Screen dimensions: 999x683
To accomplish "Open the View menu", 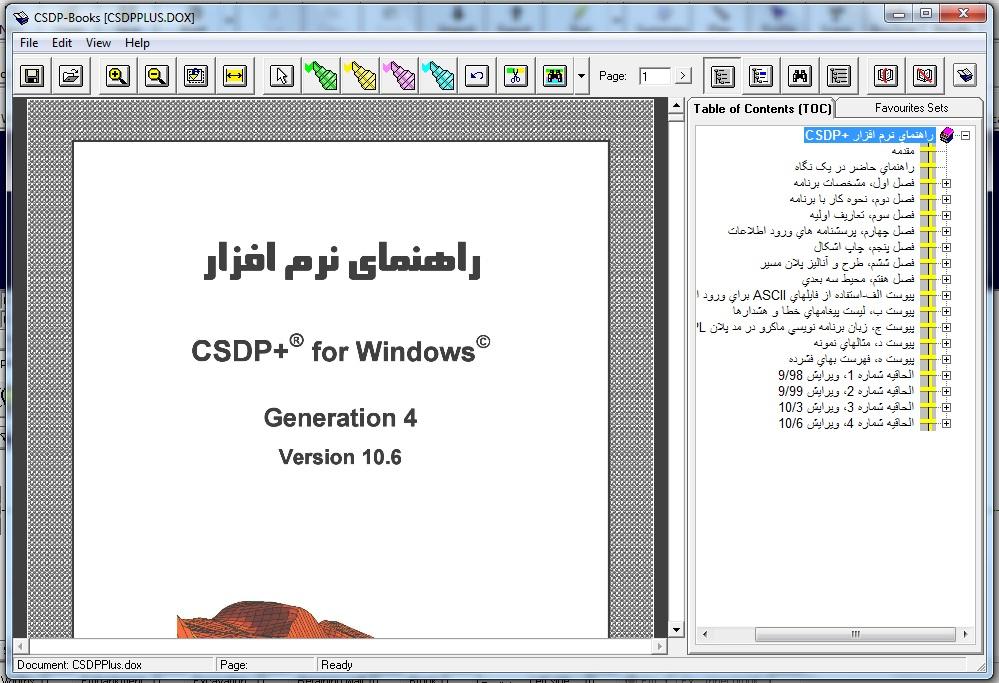I will click(x=98, y=43).
